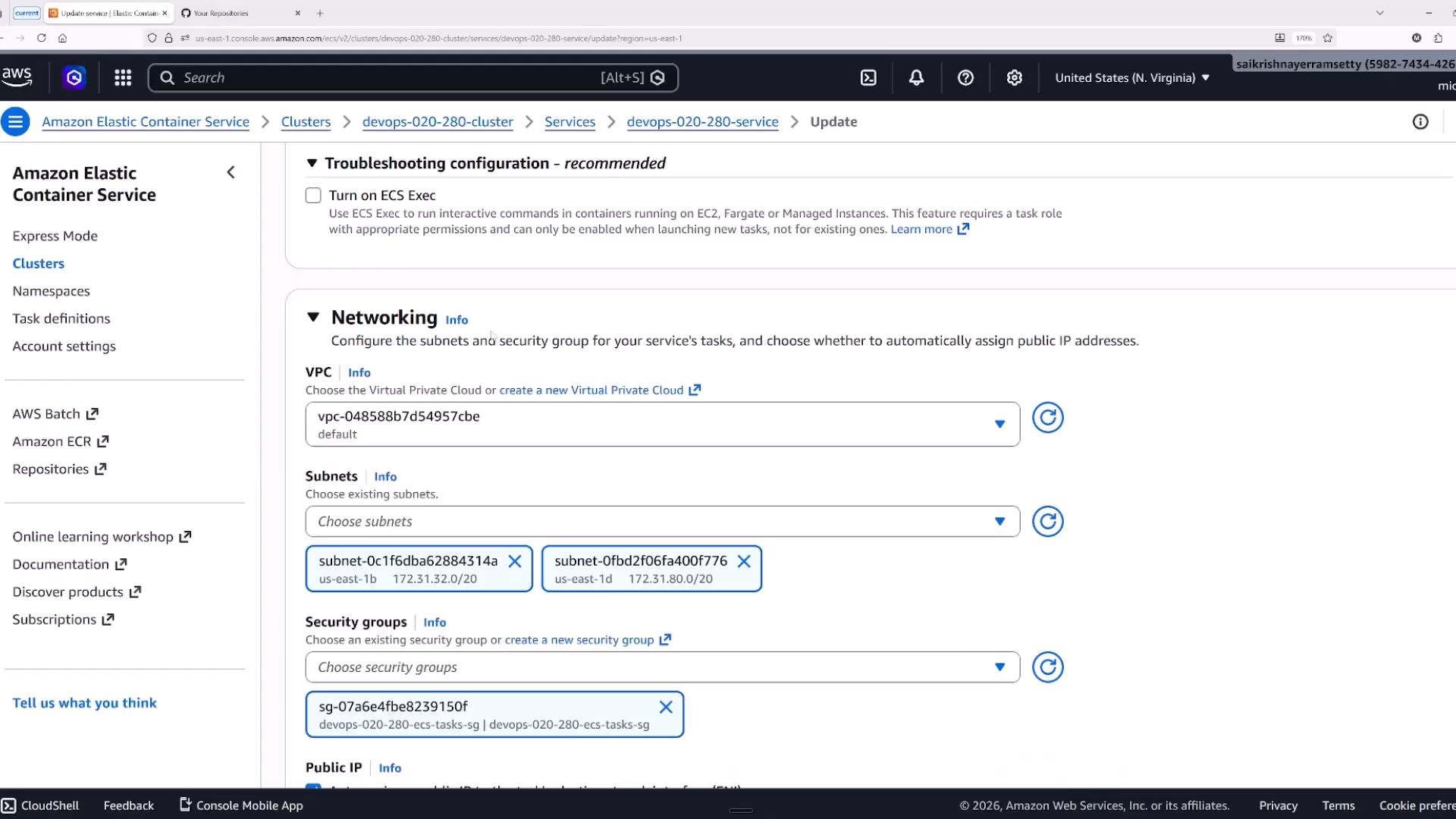The image size is (1456, 819).
Task: Open the notifications bell
Action: tap(916, 77)
